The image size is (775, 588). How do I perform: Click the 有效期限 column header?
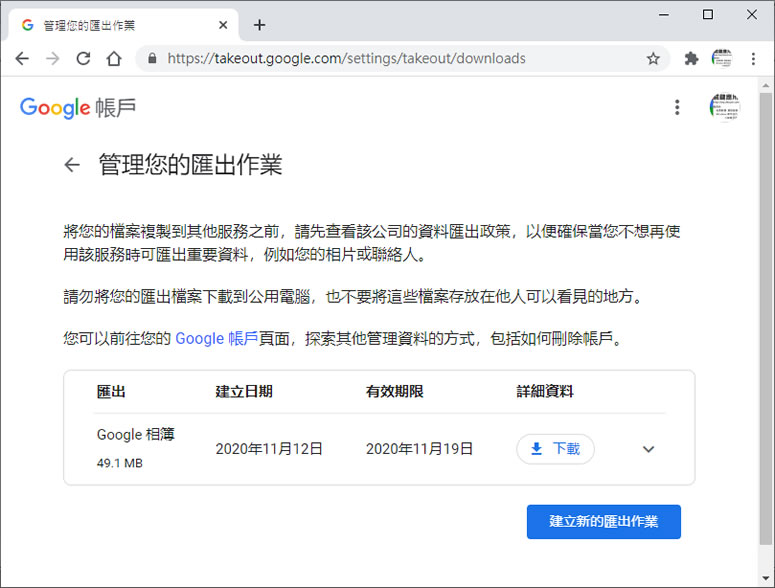tap(394, 392)
